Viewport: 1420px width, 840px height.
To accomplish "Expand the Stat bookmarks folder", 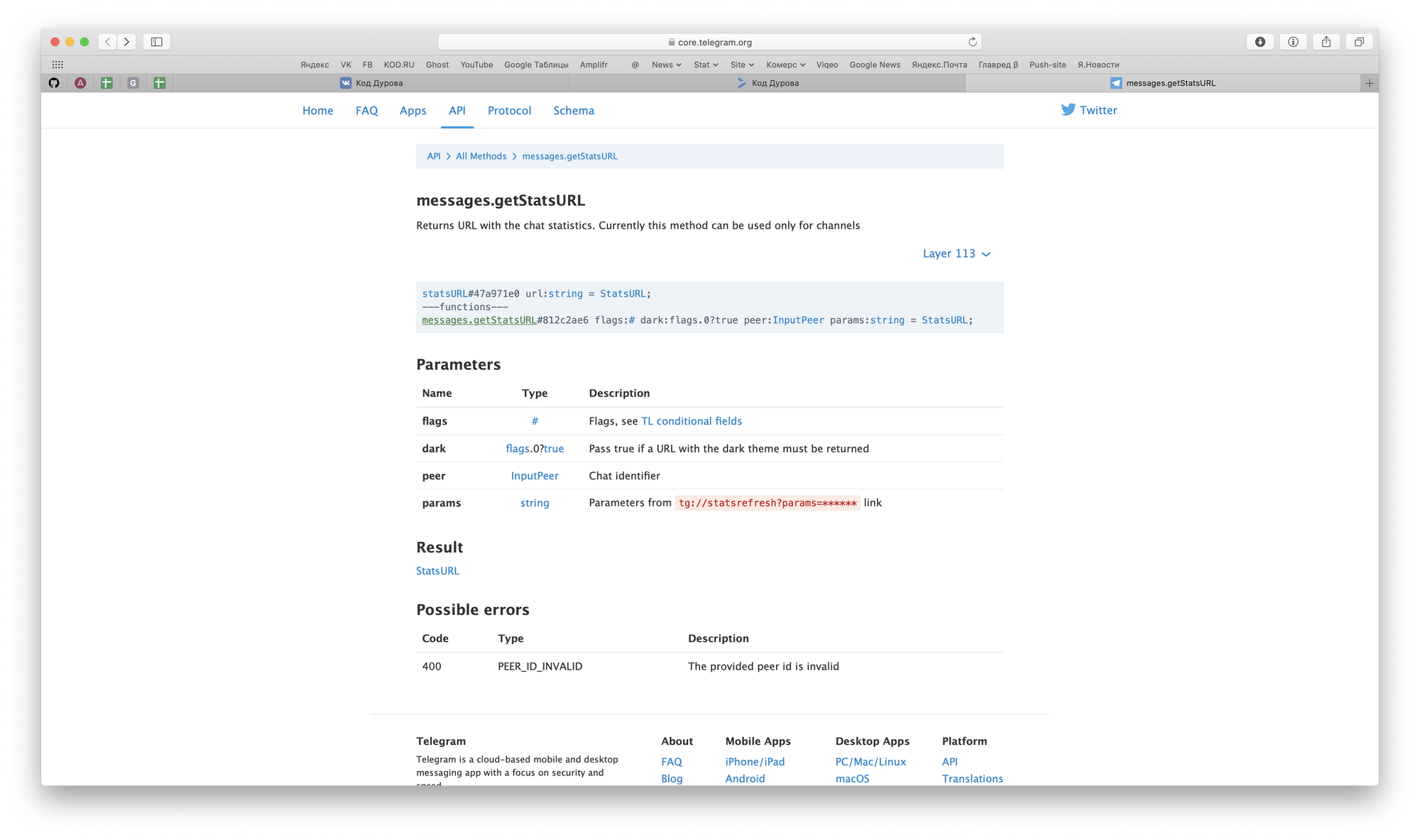I will point(706,65).
